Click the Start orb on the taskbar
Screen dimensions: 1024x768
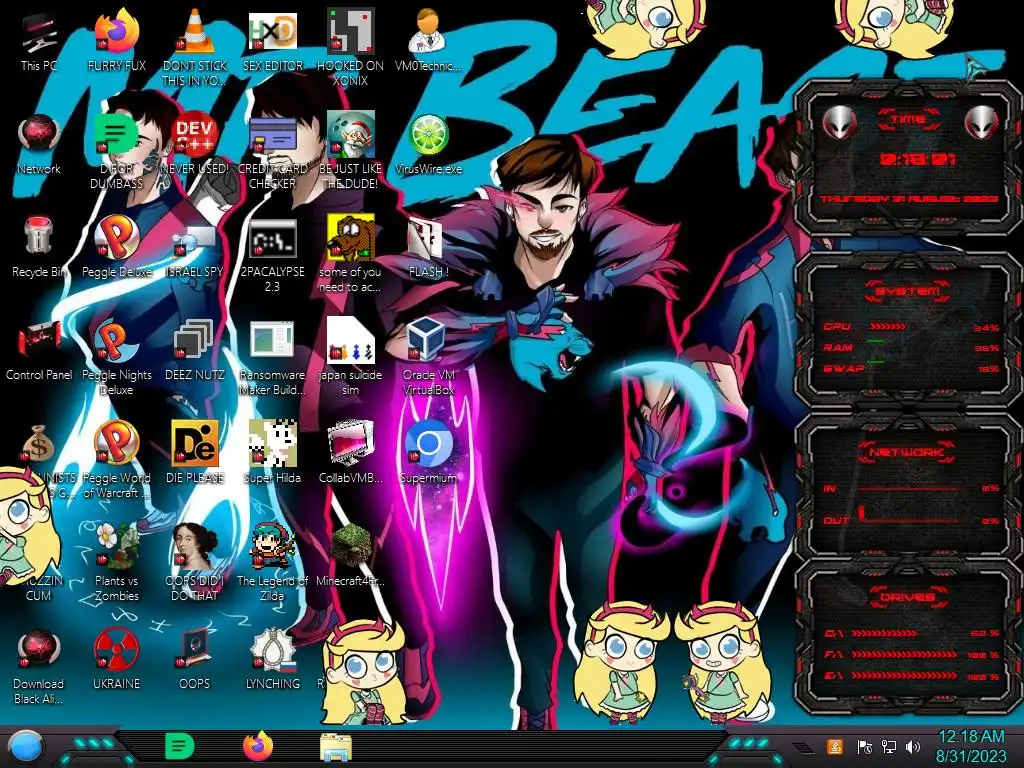point(25,747)
